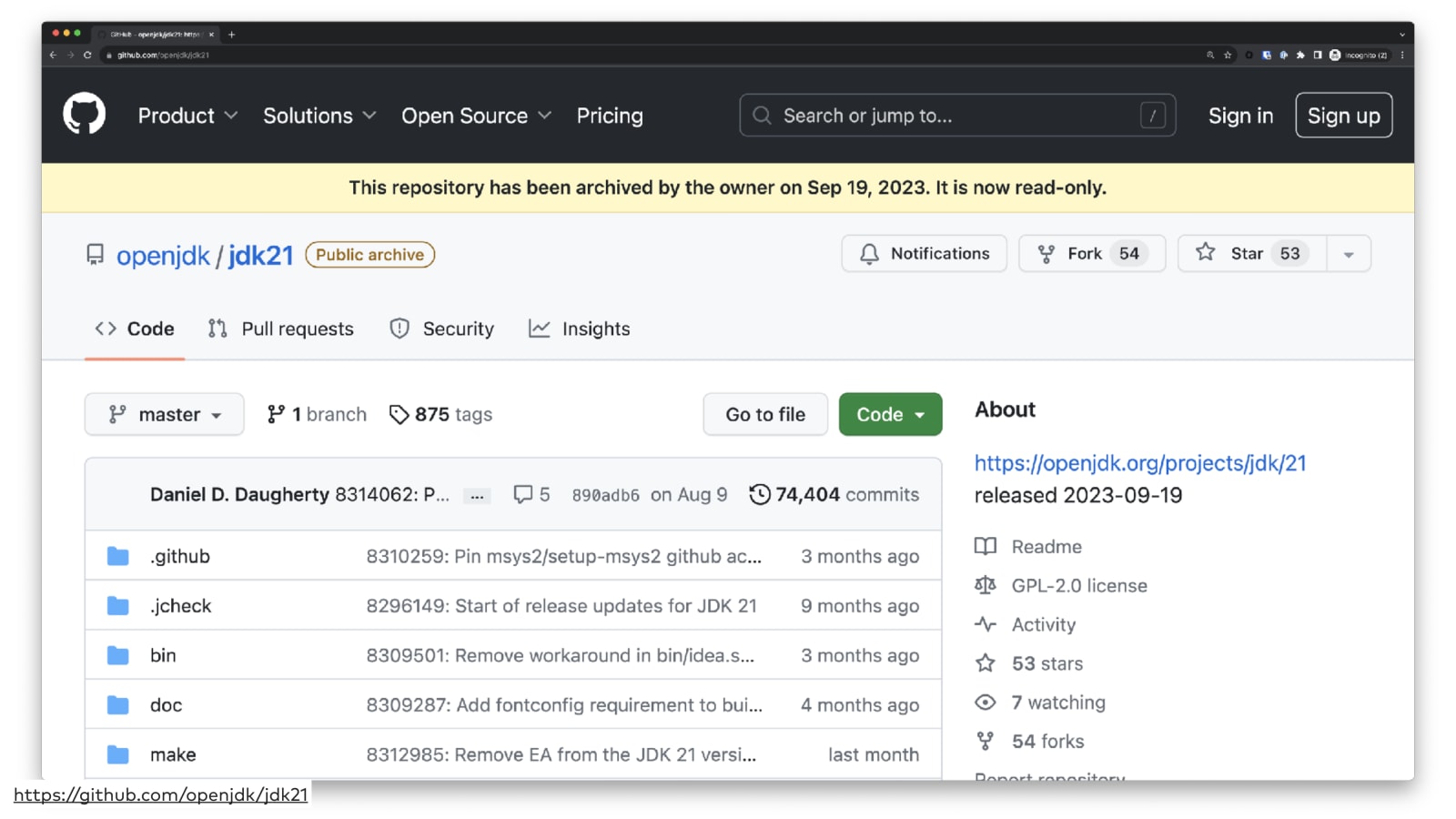
Task: Click the slash shortcut key icon
Action: coord(1152,116)
